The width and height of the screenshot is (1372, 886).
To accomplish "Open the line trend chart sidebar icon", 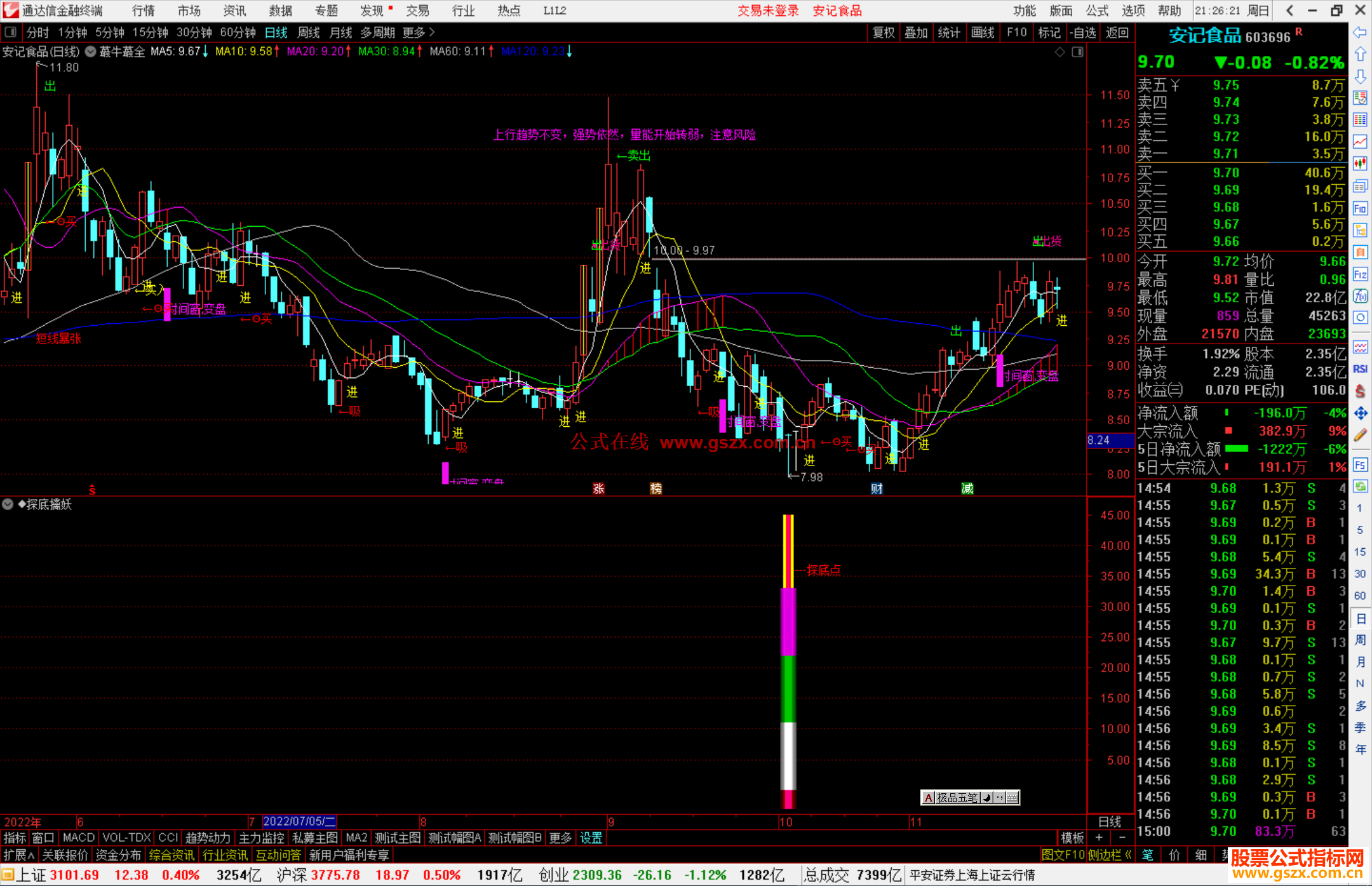I will pyautogui.click(x=1360, y=141).
